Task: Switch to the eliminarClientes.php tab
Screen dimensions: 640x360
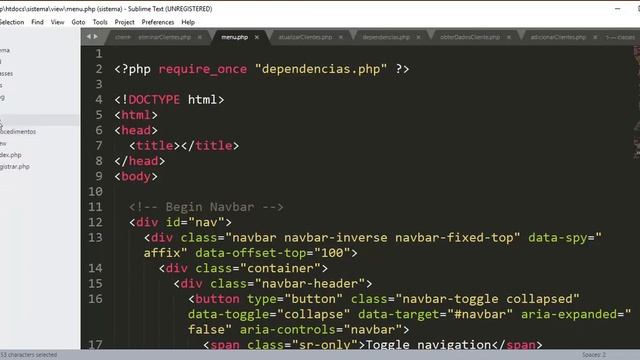Action: (164, 37)
